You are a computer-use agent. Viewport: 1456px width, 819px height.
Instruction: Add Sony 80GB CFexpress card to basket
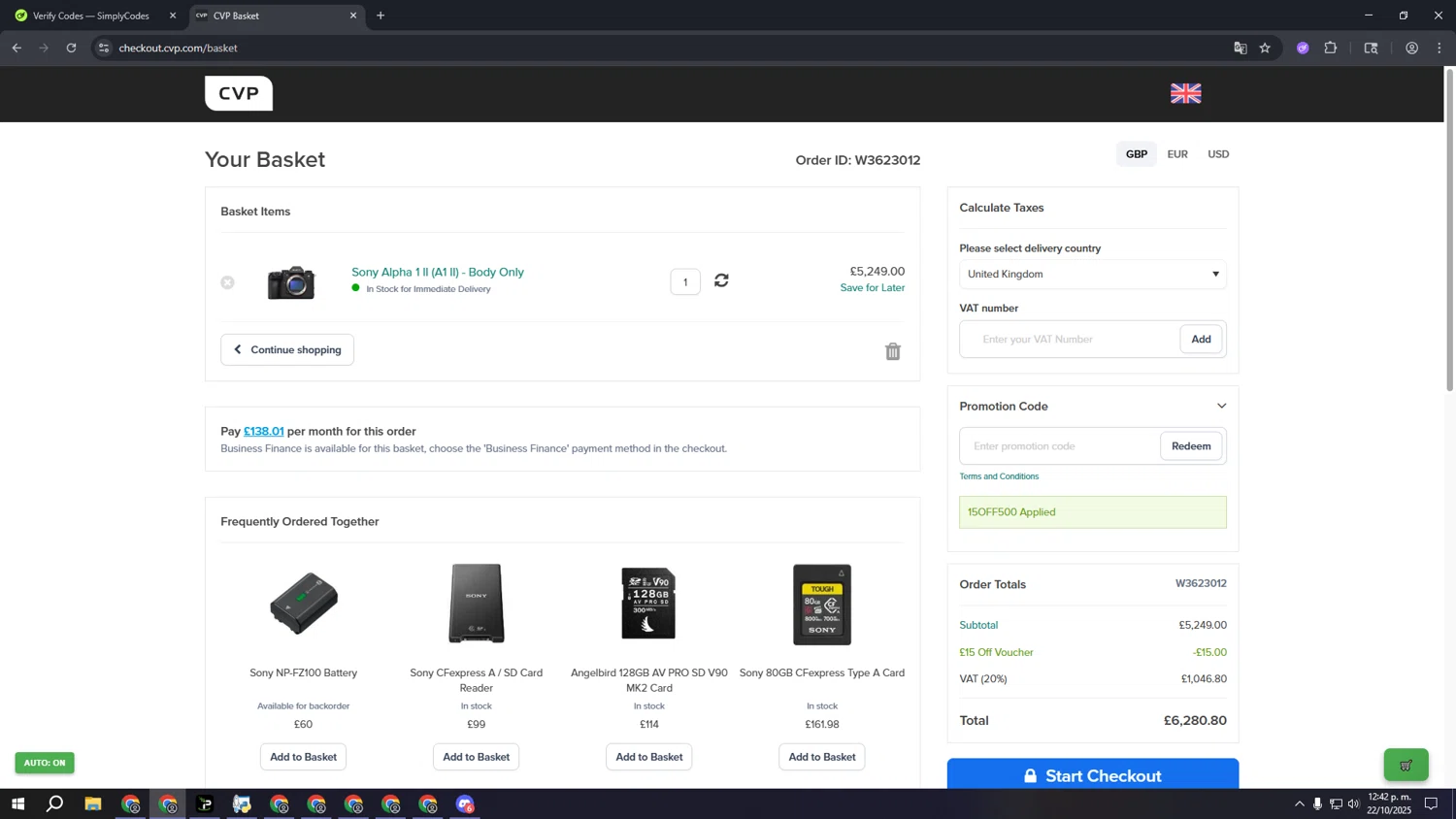pyautogui.click(x=822, y=757)
